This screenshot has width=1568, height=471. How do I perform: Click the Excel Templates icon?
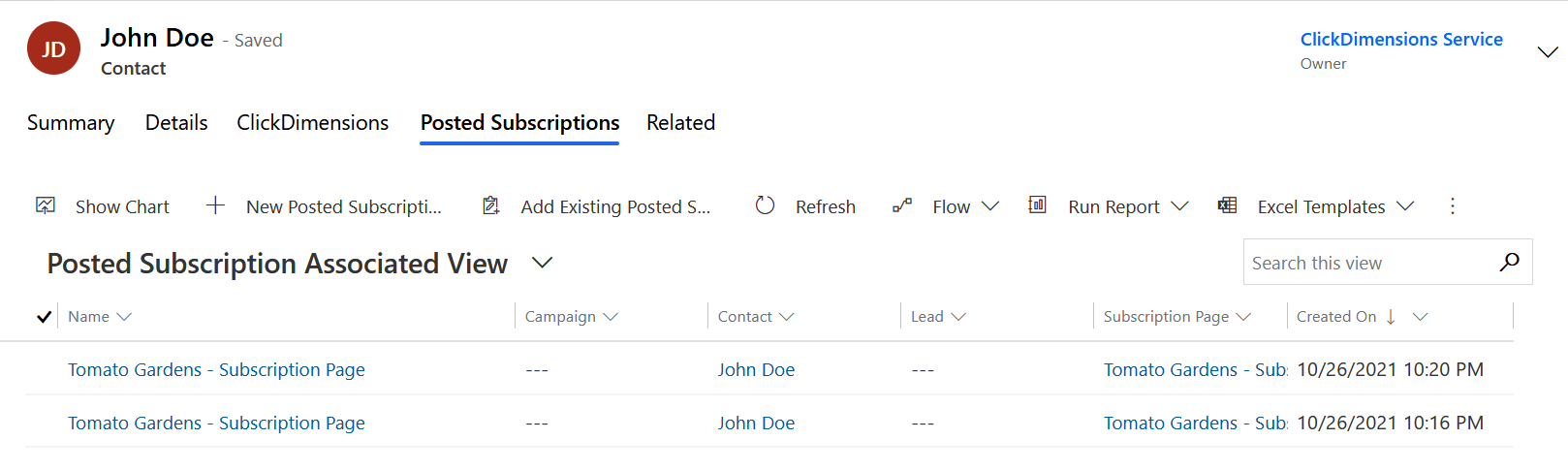point(1227,205)
